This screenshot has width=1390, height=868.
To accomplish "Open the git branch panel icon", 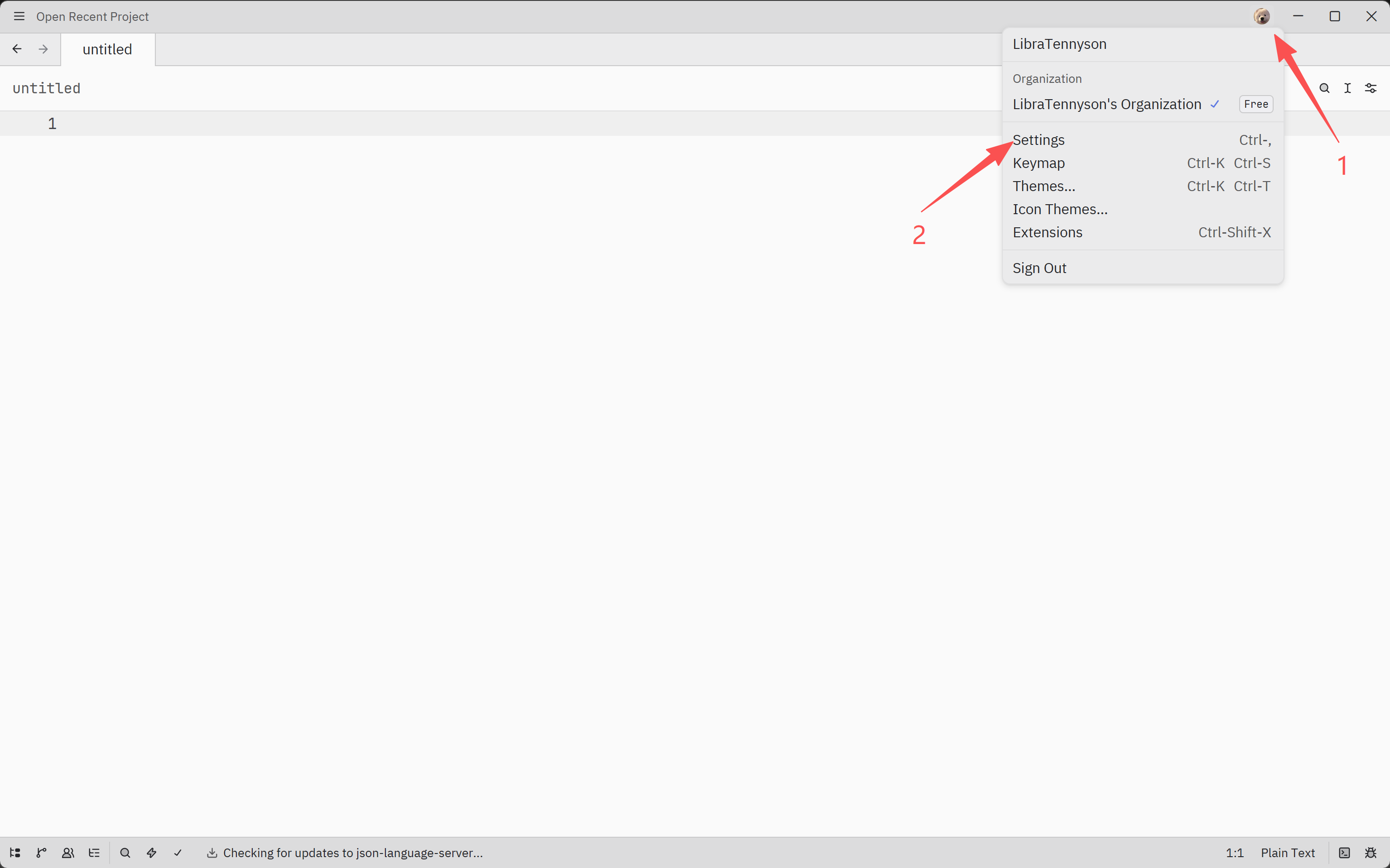I will [x=41, y=853].
